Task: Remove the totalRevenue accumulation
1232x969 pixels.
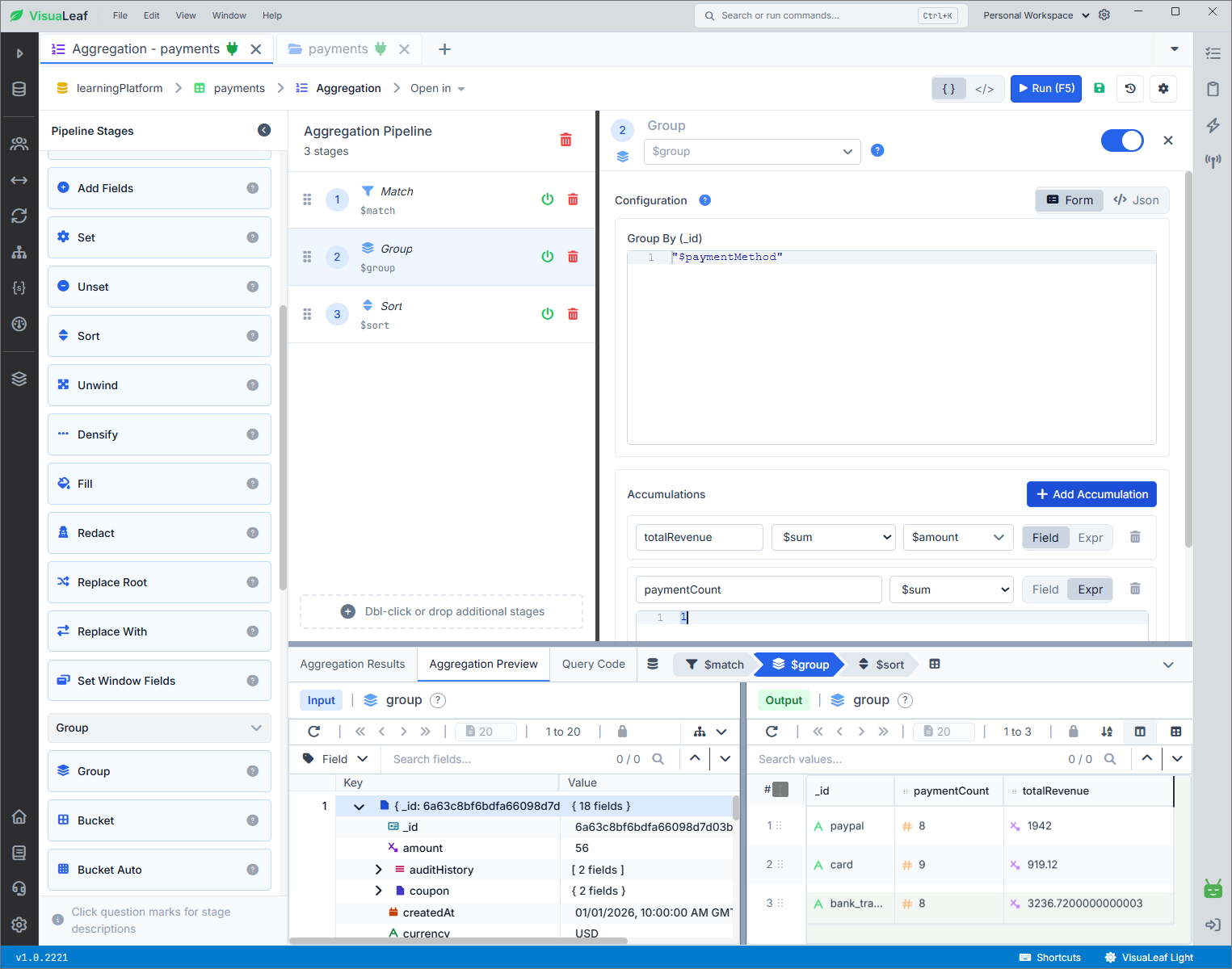Action: coord(1135,537)
